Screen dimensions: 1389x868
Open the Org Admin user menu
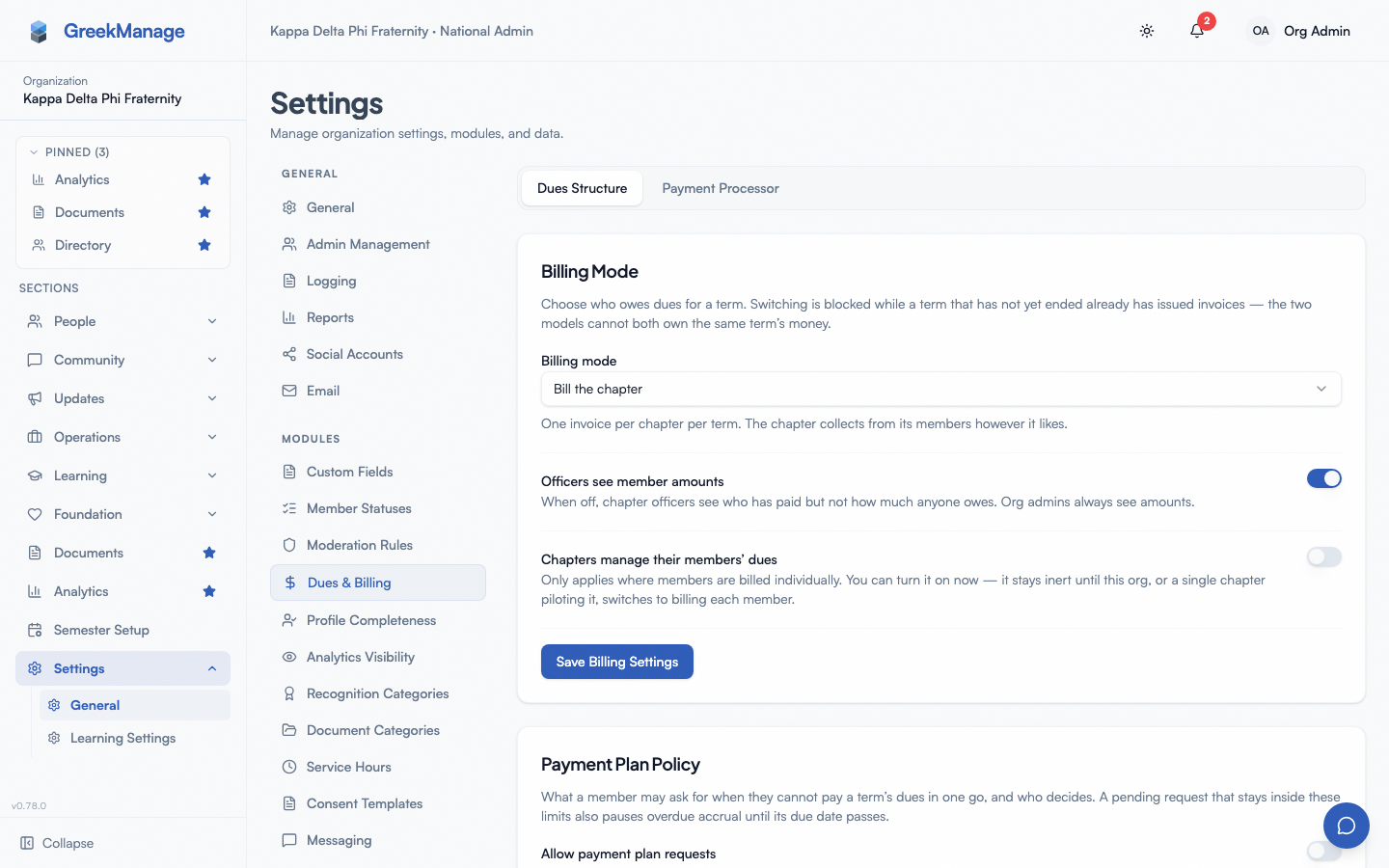tap(1298, 31)
